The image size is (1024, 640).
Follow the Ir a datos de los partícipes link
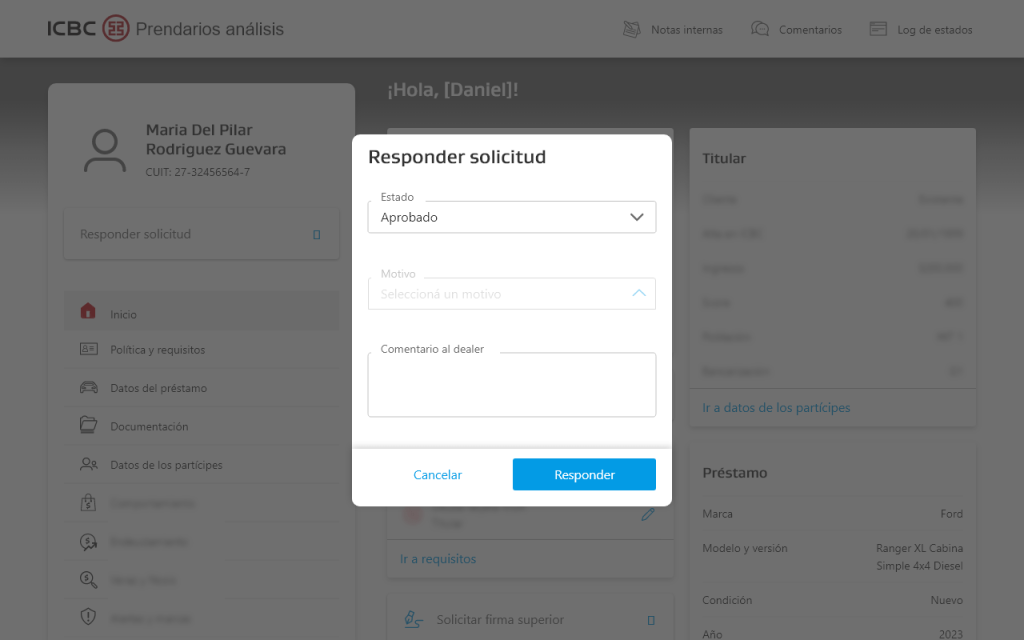click(776, 408)
